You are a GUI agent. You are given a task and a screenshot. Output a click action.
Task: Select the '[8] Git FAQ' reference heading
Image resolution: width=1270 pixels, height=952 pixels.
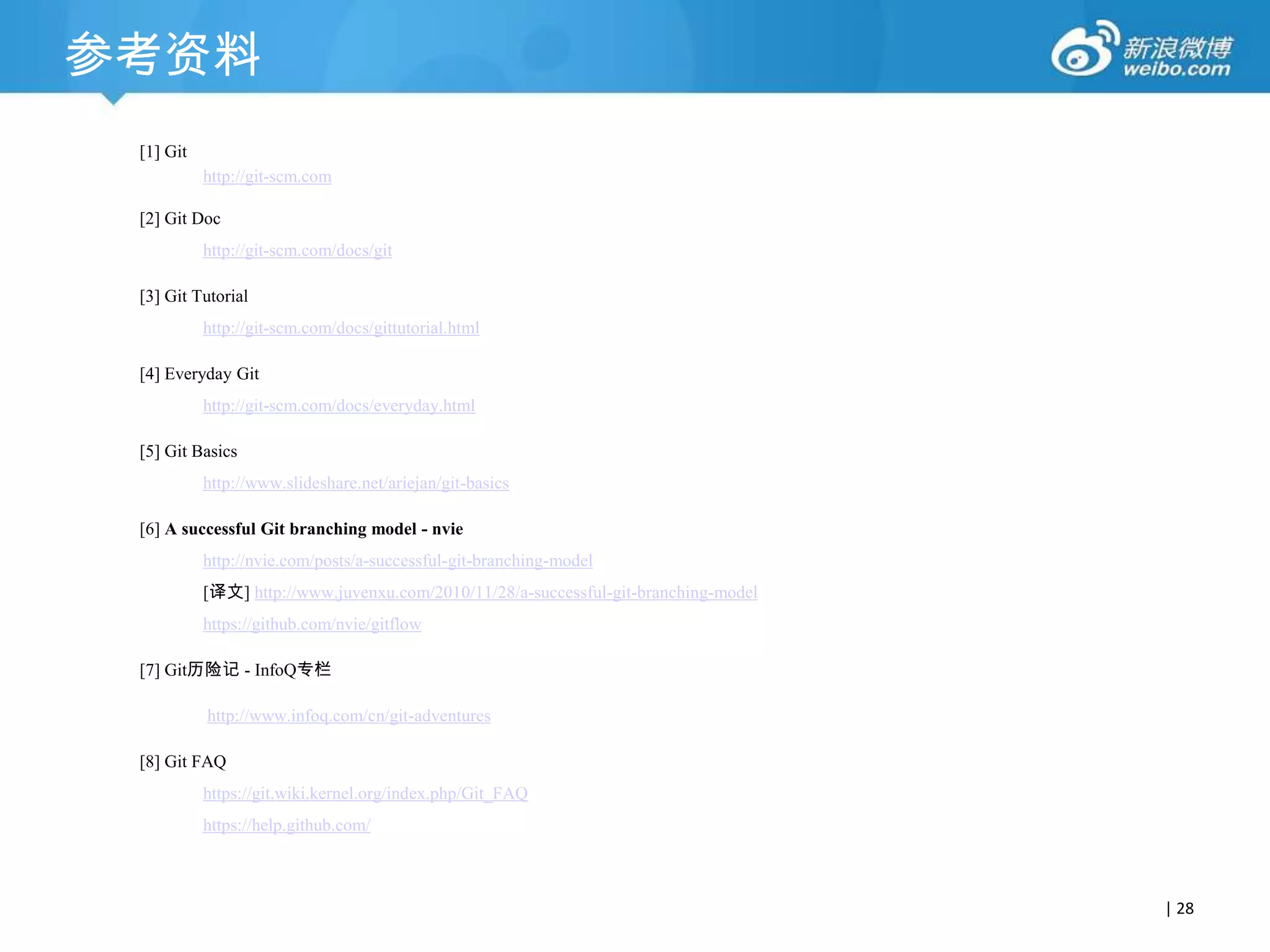coord(183,762)
